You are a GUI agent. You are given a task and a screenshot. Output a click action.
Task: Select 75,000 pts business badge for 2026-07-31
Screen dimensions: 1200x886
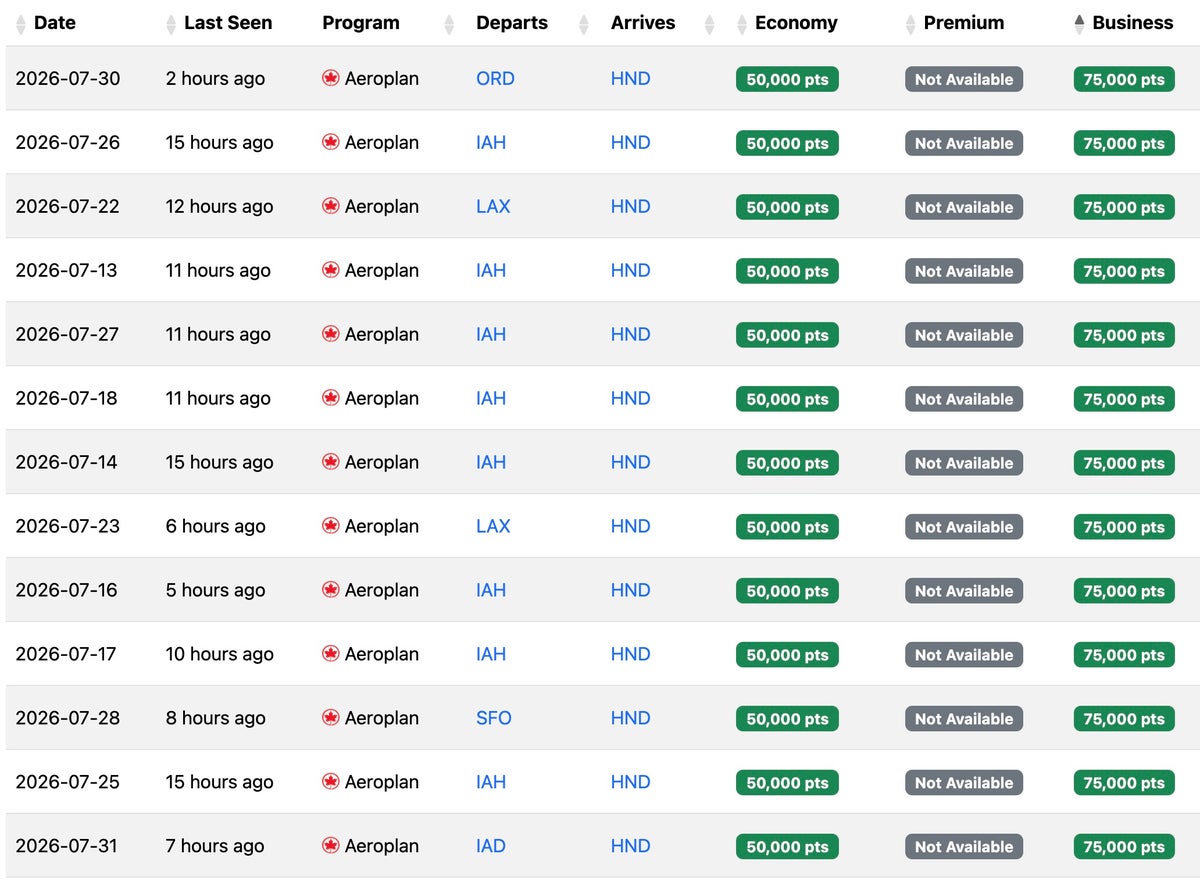(x=1124, y=847)
